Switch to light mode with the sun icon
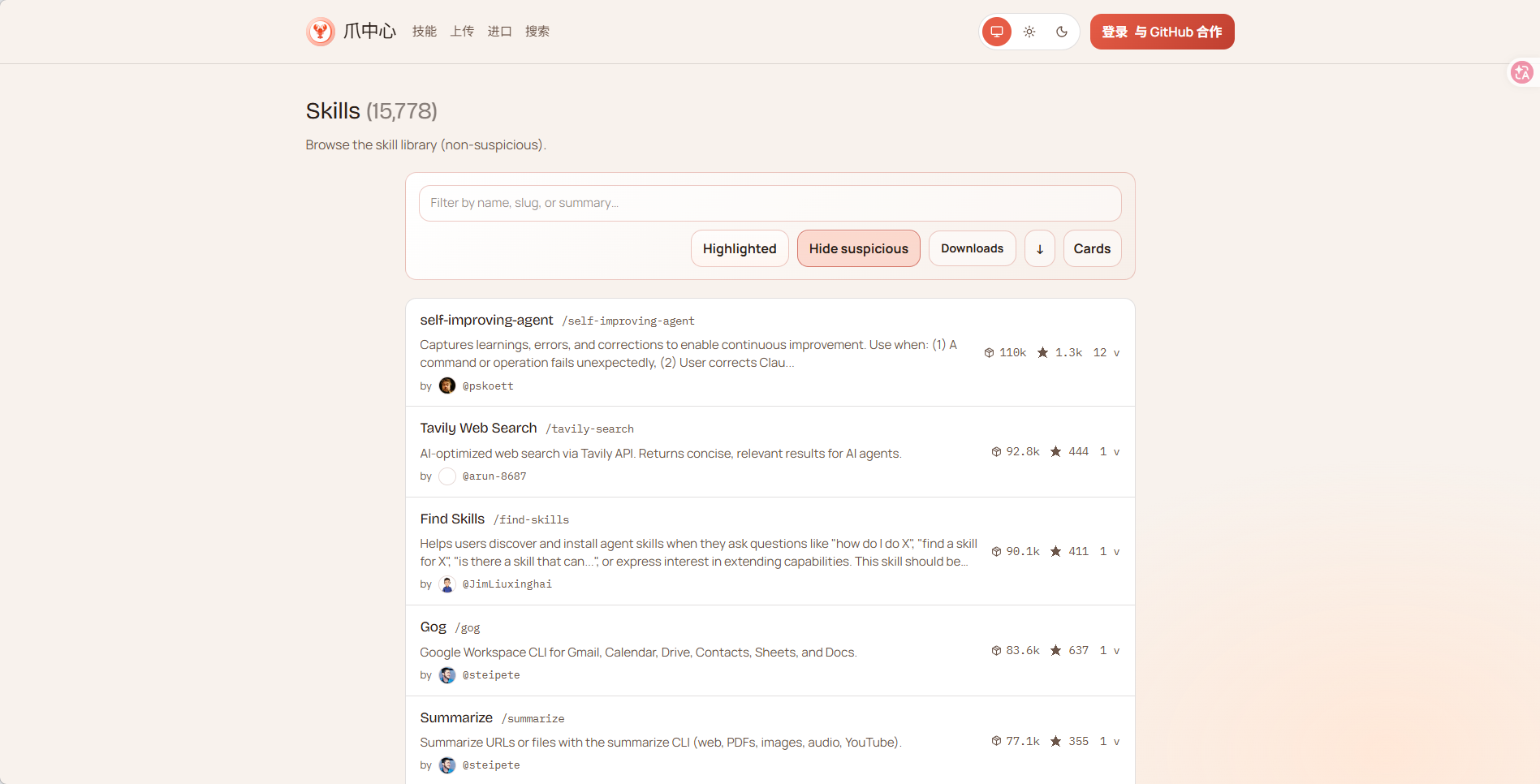 point(1029,32)
